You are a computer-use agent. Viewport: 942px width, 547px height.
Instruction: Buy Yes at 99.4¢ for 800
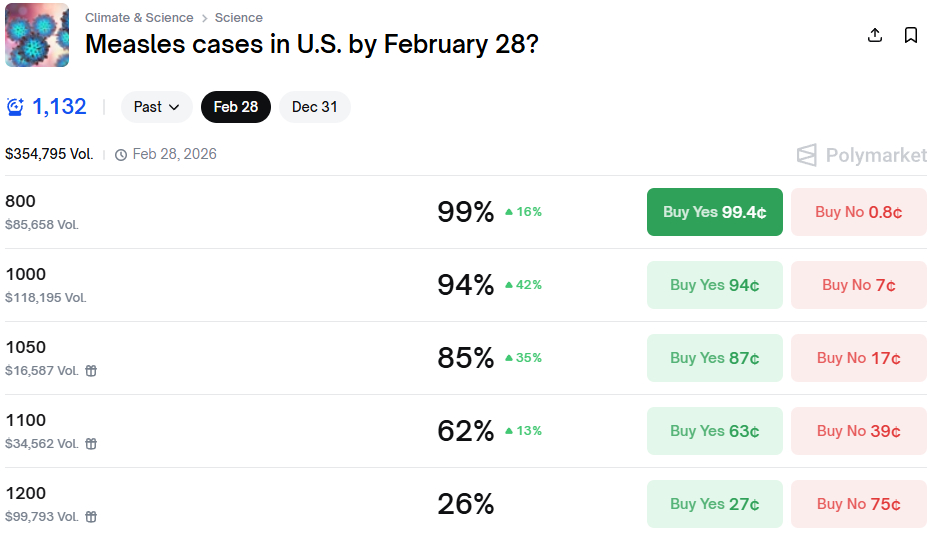coord(714,212)
